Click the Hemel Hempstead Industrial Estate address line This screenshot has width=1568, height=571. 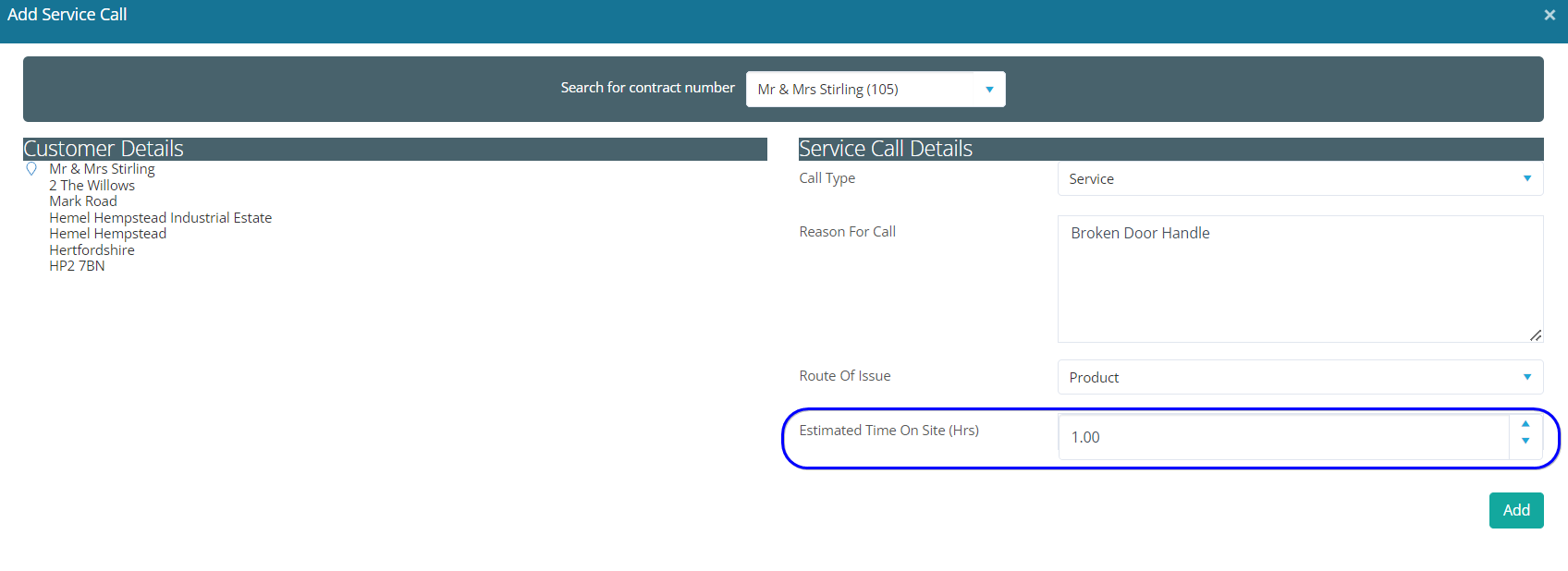coord(160,218)
